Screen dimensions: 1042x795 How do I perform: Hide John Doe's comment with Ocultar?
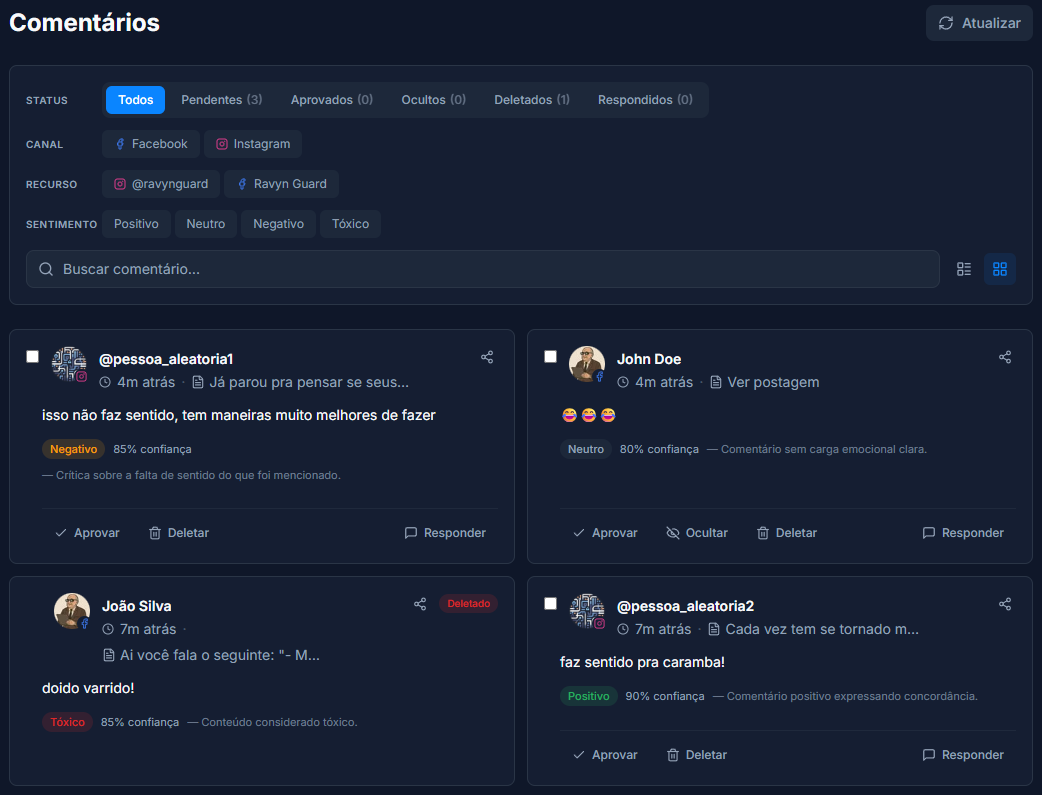point(697,533)
